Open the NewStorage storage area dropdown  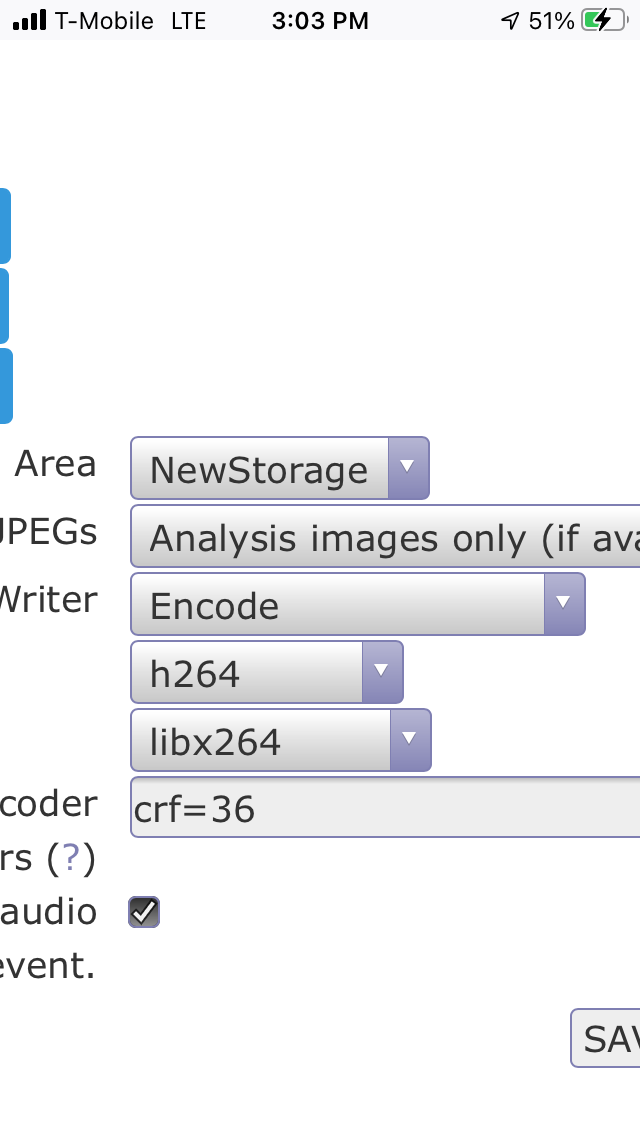280,468
